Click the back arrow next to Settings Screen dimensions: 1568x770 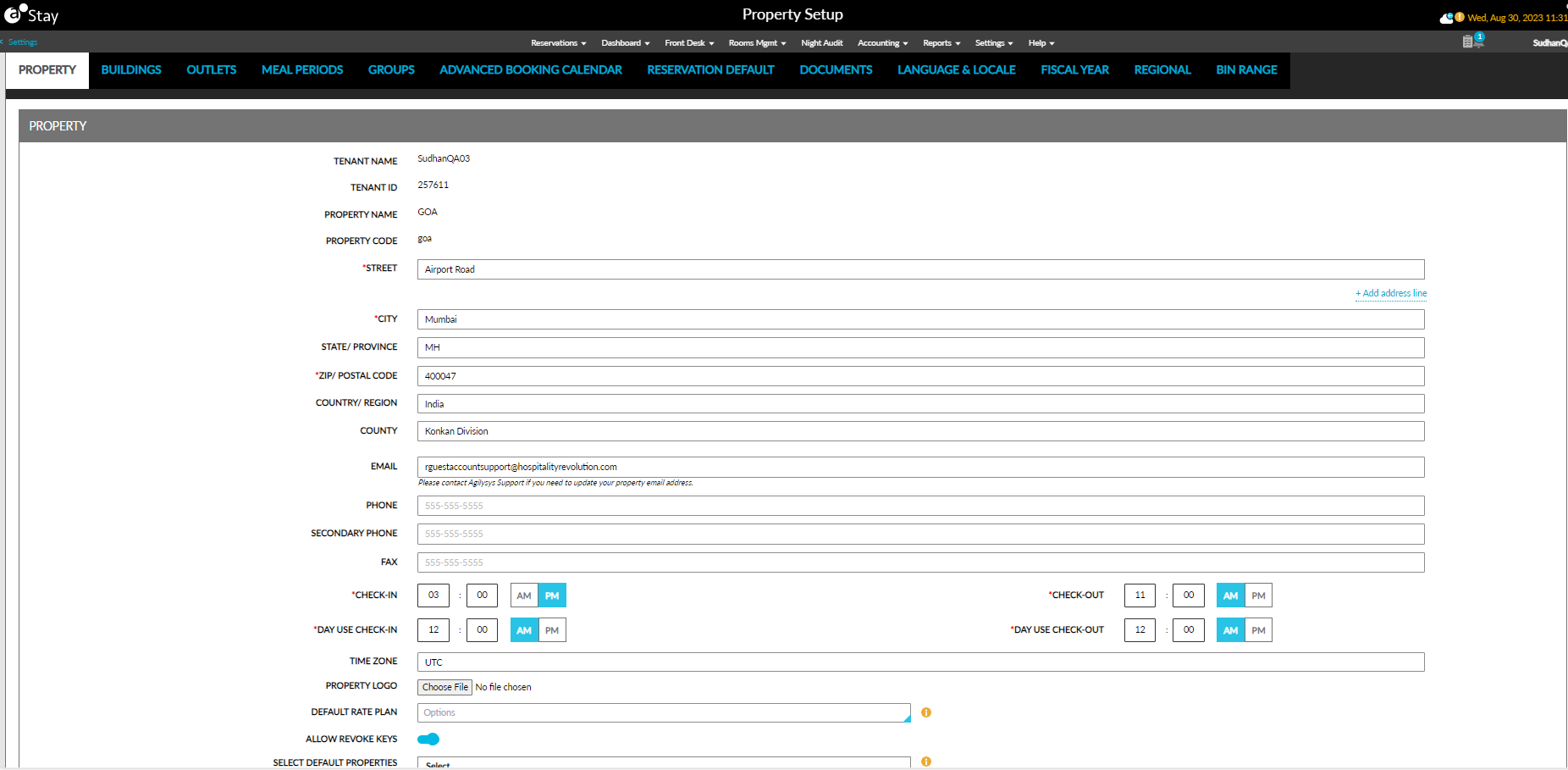click(3, 42)
